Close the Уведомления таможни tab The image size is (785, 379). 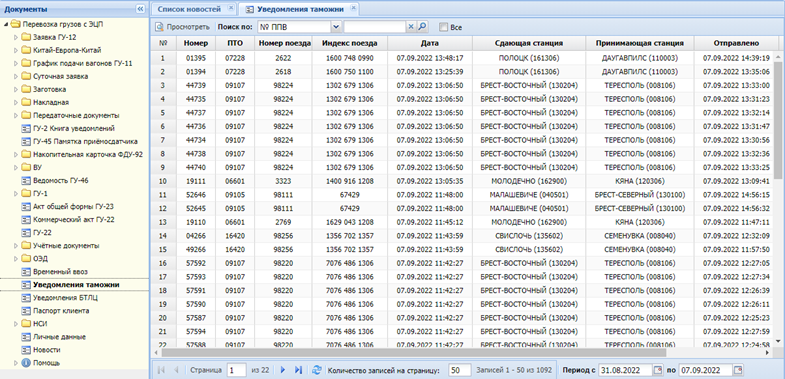[353, 8]
